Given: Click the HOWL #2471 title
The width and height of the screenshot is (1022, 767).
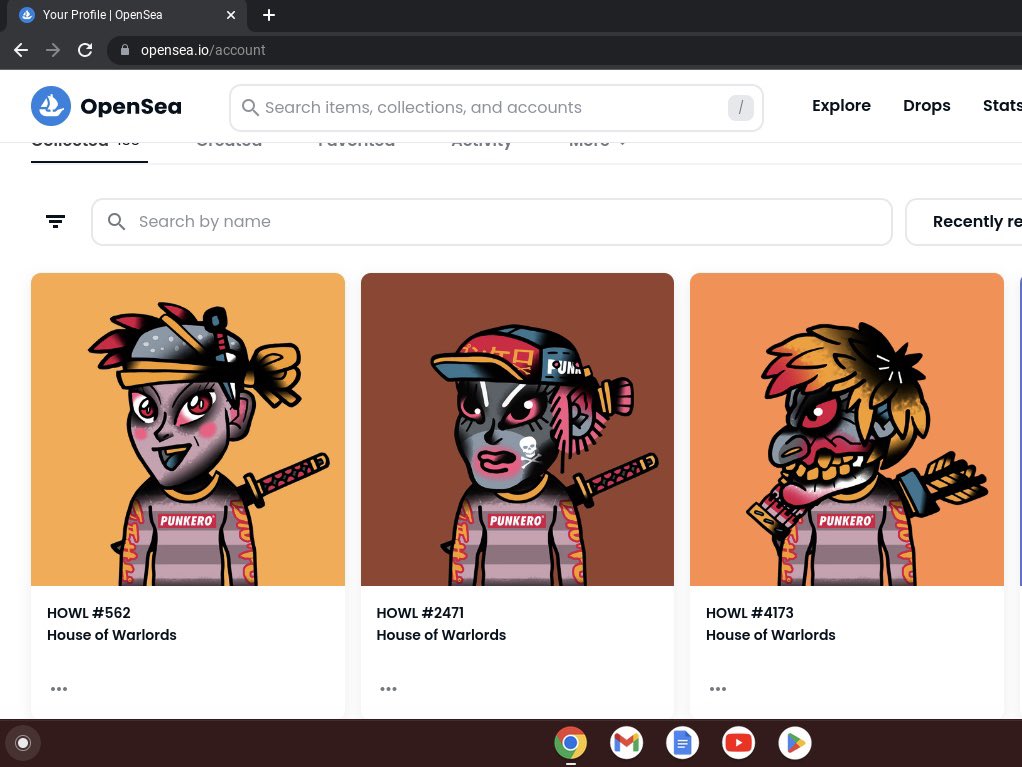Looking at the screenshot, I should pos(420,613).
